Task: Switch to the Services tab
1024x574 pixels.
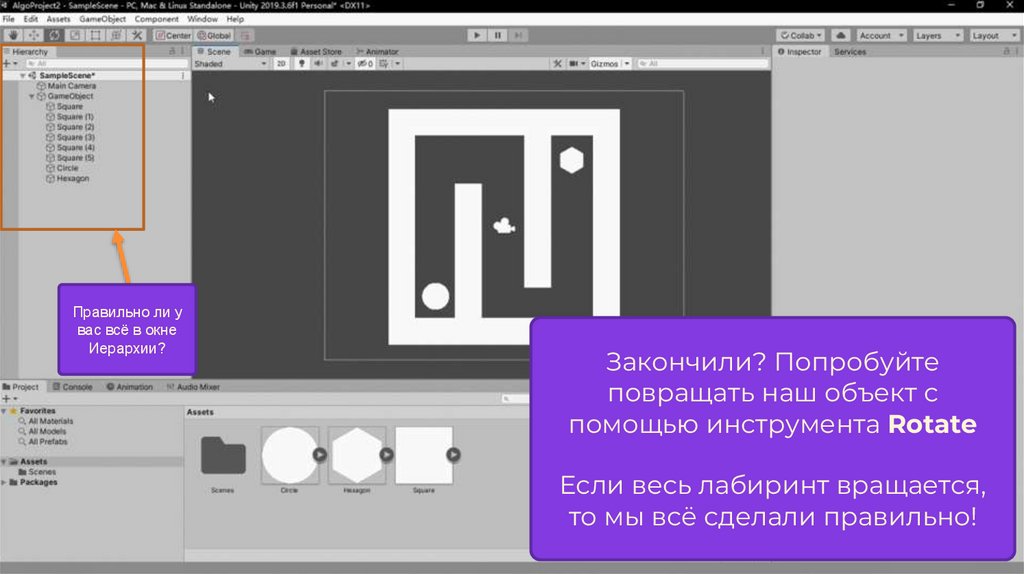Action: coord(850,52)
